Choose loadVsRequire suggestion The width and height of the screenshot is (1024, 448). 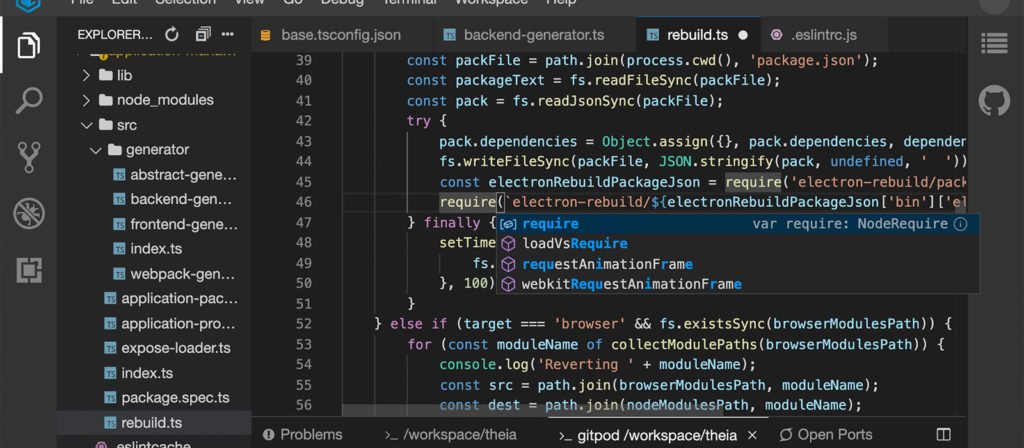click(x=737, y=244)
